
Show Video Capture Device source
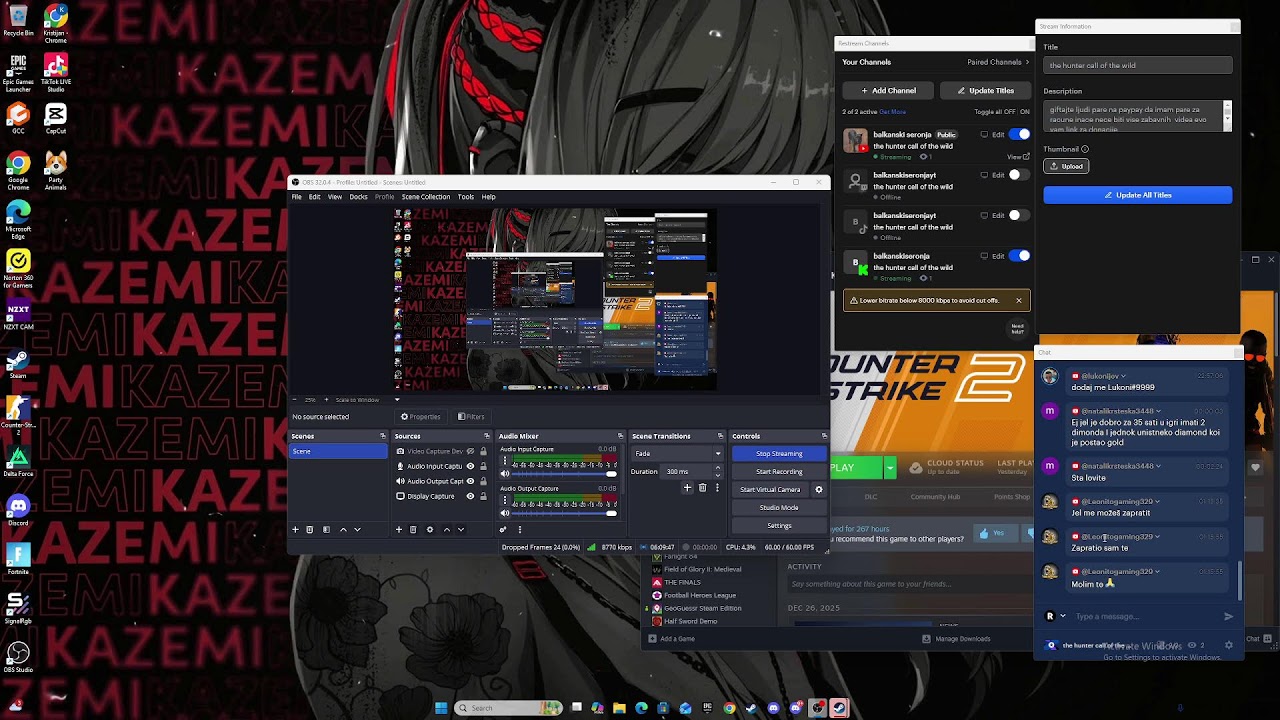click(x=470, y=451)
